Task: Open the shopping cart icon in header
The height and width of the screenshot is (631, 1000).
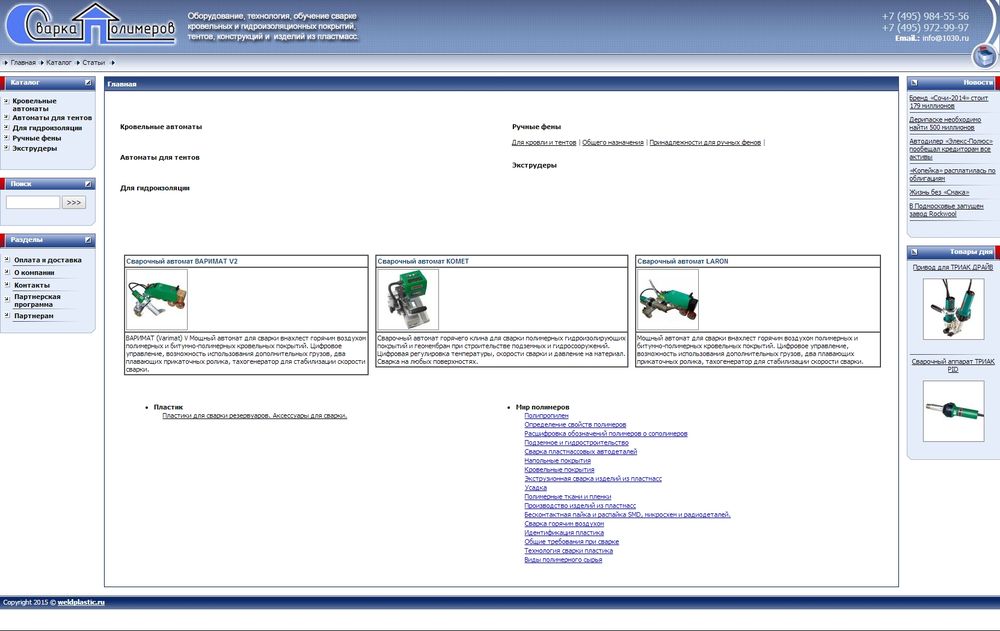Action: pos(985,56)
